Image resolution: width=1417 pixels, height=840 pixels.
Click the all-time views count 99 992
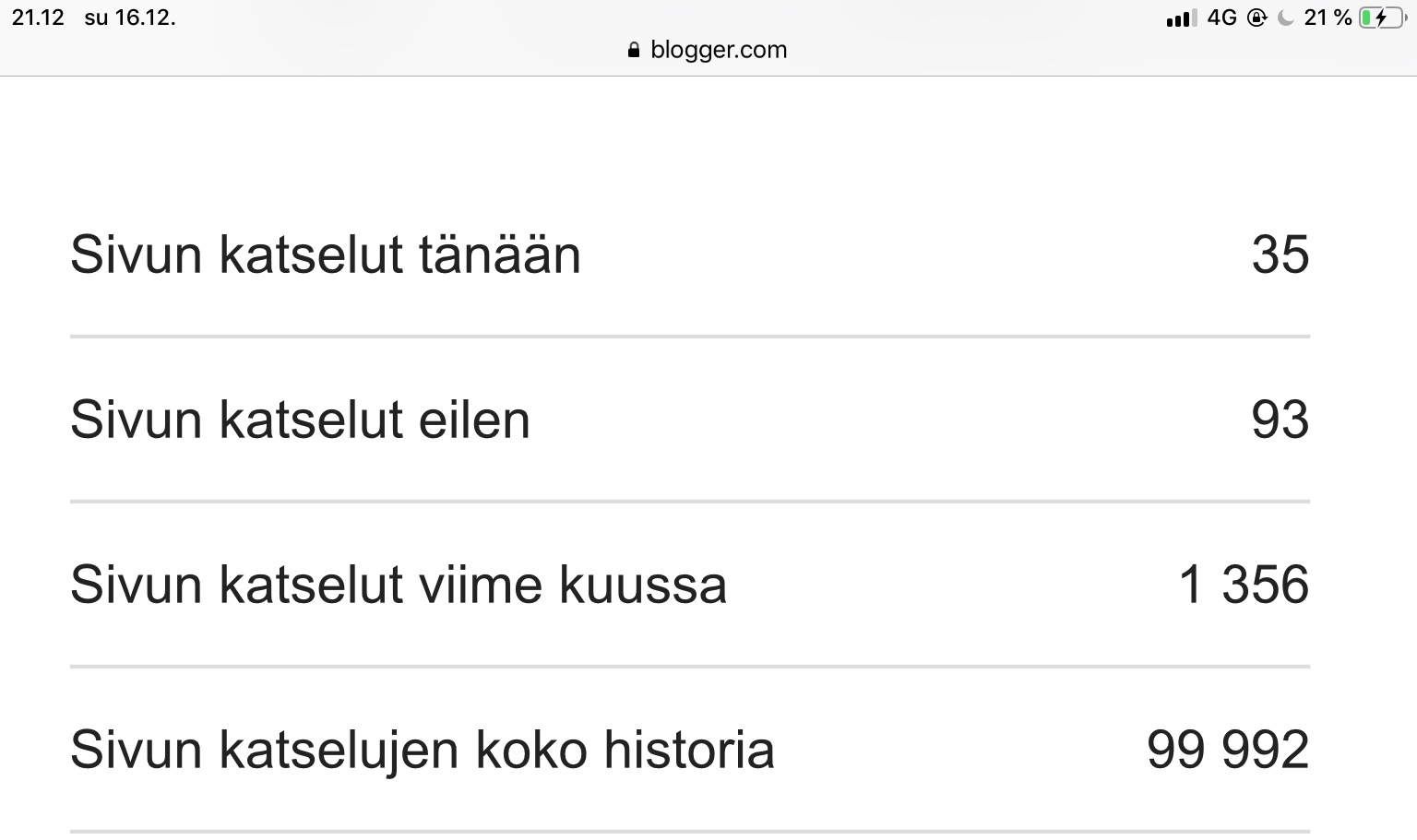1228,750
